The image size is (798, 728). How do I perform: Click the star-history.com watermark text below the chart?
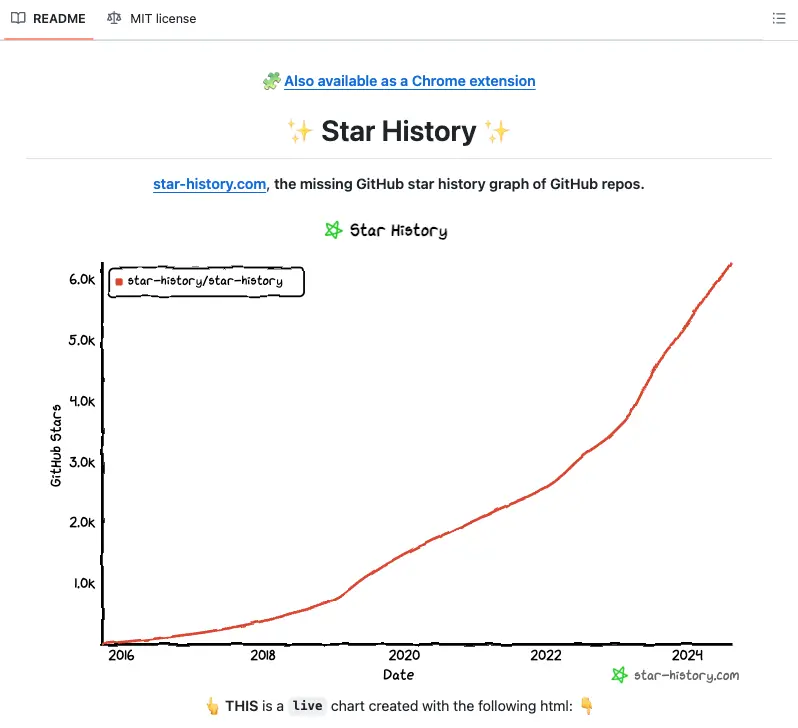(x=686, y=675)
